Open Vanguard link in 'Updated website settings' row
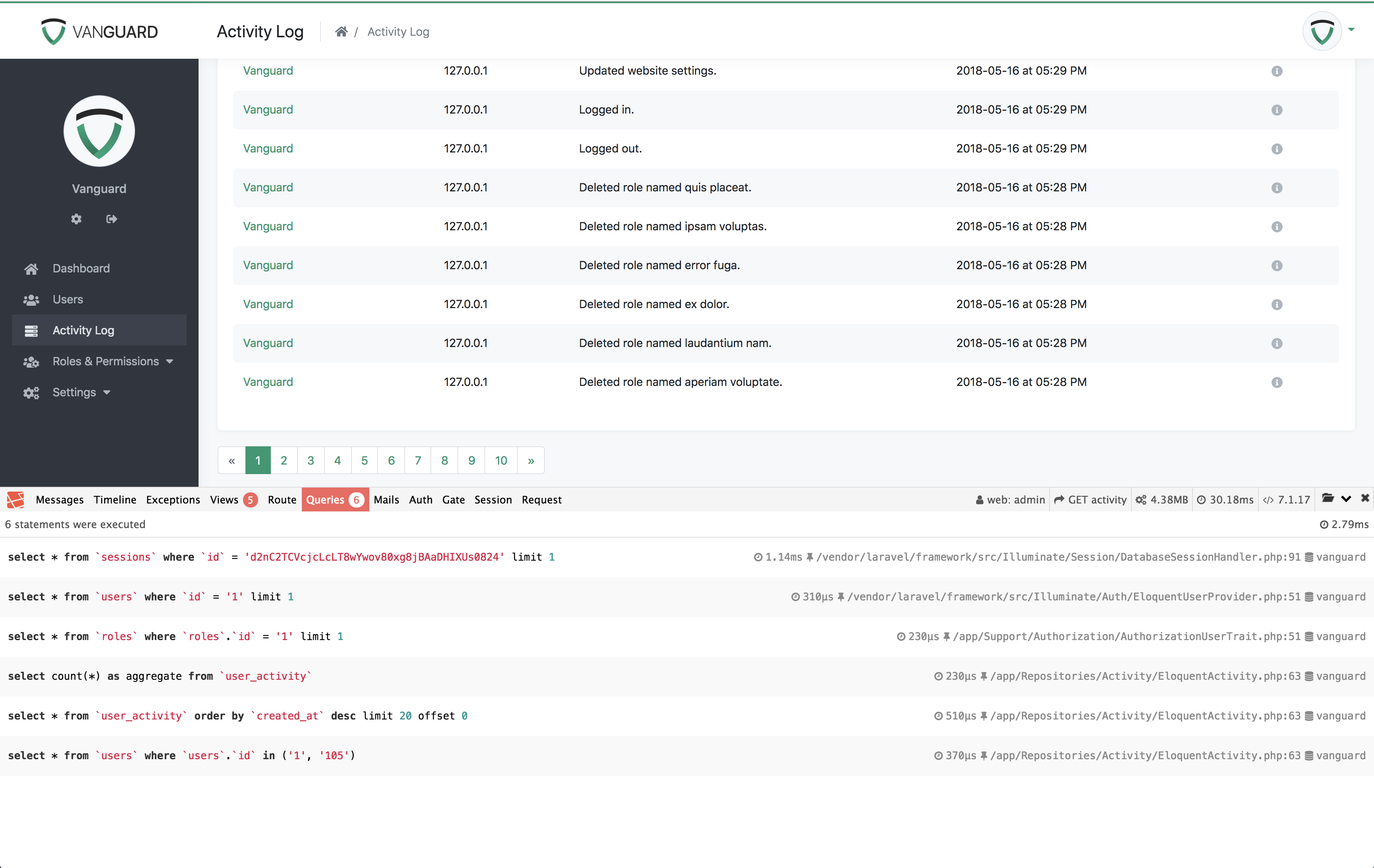This screenshot has width=1374, height=868. [x=268, y=71]
